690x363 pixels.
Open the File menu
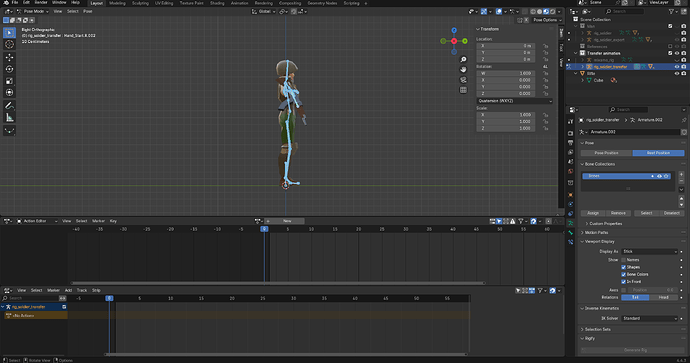coord(15,3)
